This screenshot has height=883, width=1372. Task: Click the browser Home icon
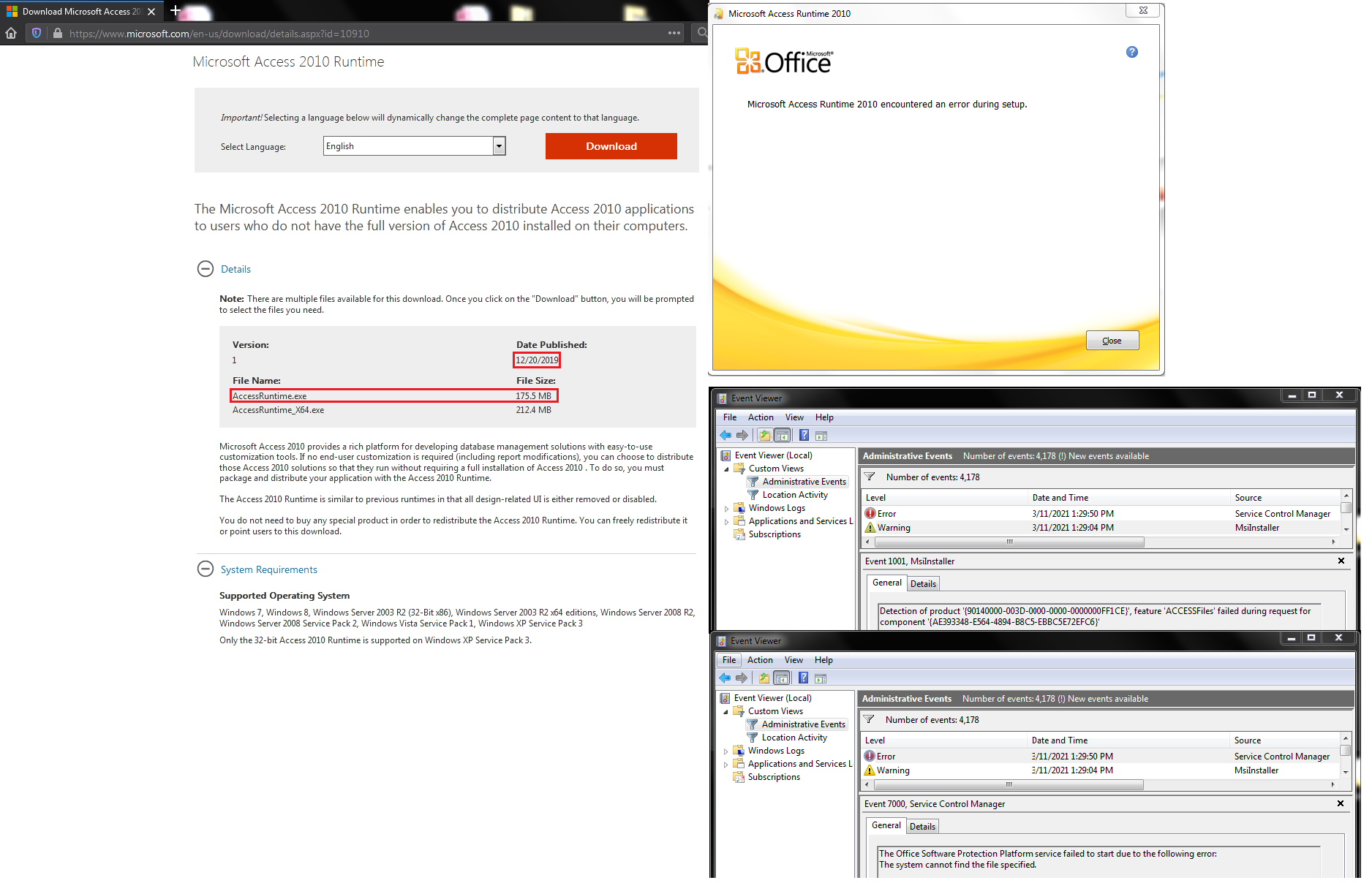click(11, 34)
